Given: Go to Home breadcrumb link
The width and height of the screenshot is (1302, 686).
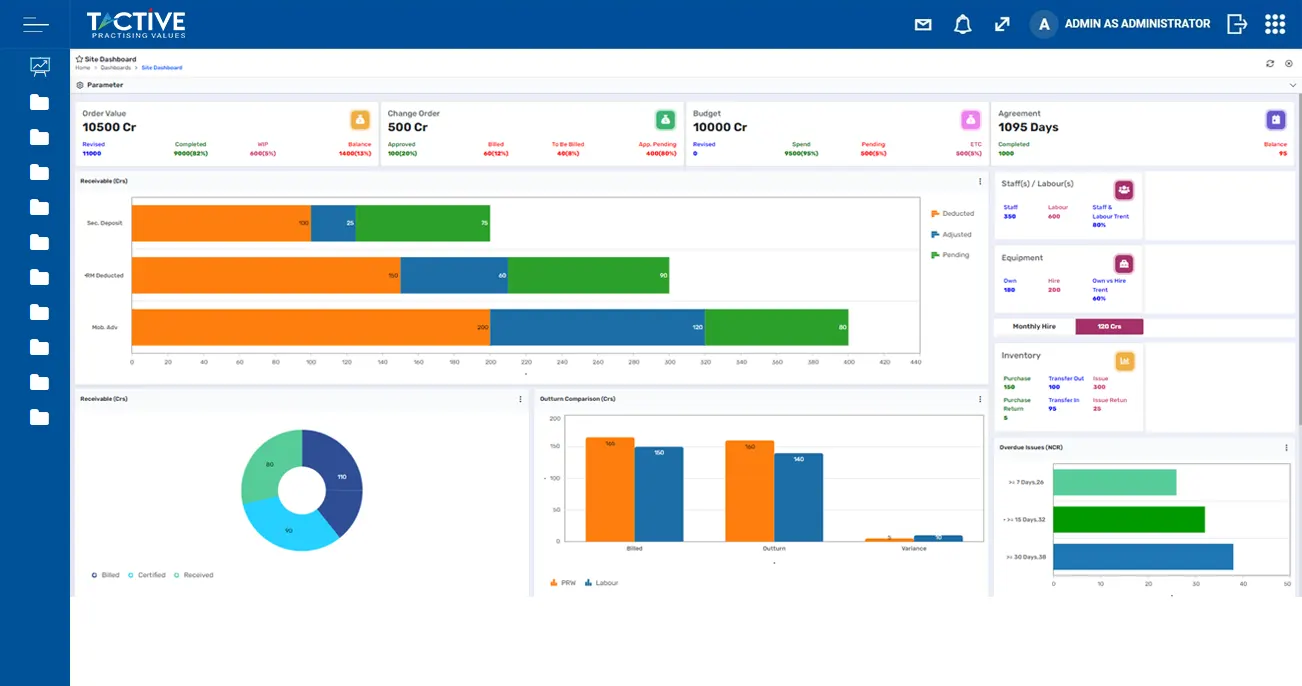Looking at the screenshot, I should tap(82, 68).
